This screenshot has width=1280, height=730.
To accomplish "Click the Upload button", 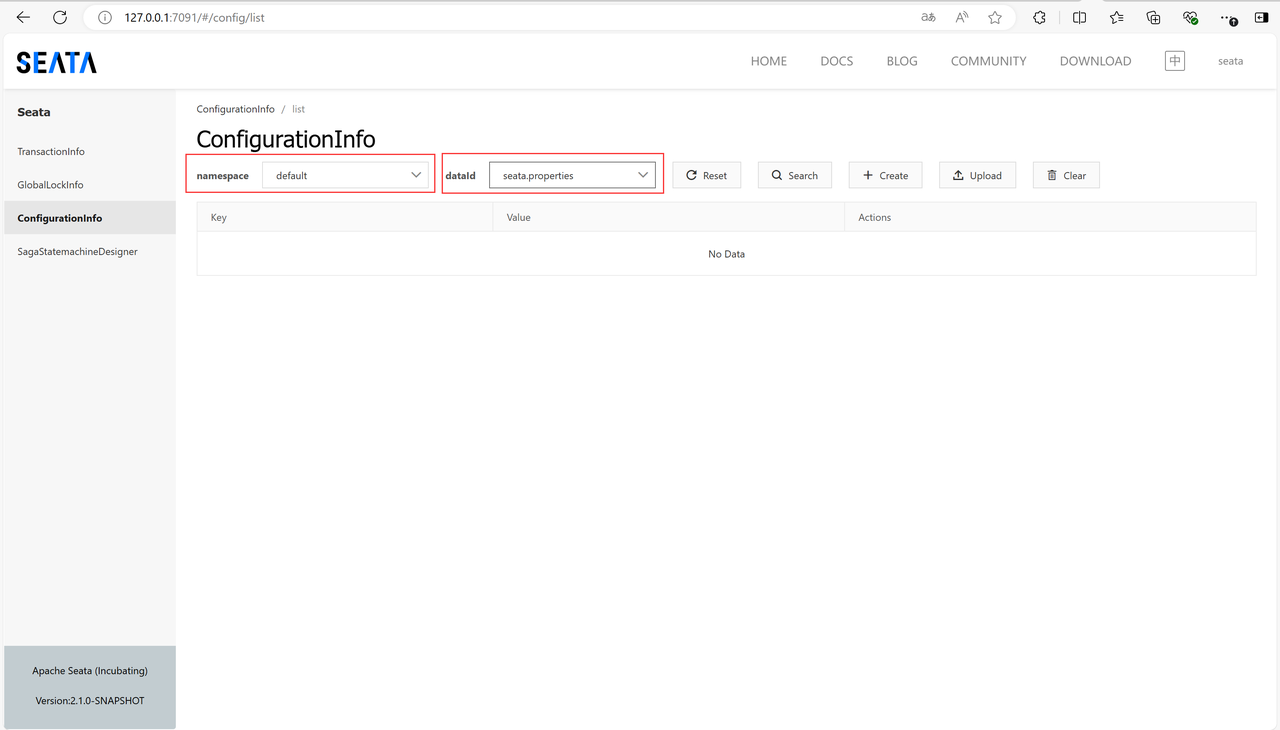I will [977, 175].
